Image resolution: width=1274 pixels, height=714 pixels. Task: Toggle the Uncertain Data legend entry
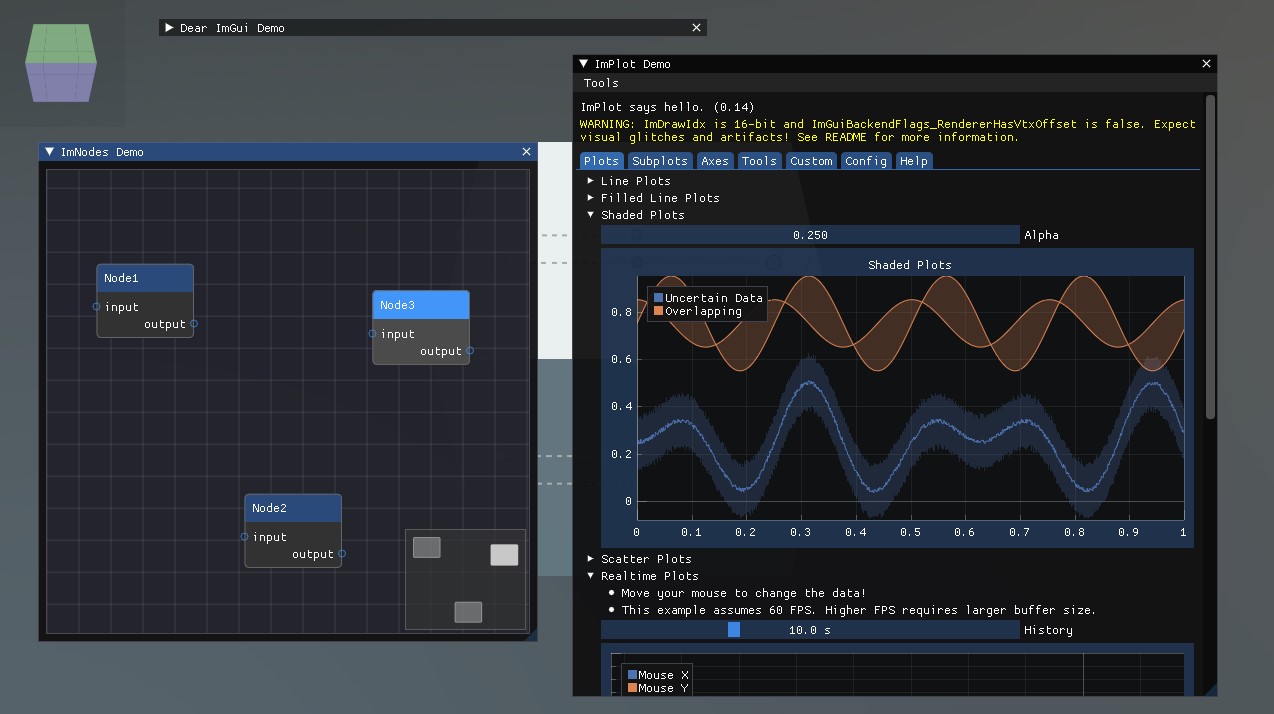(x=708, y=298)
